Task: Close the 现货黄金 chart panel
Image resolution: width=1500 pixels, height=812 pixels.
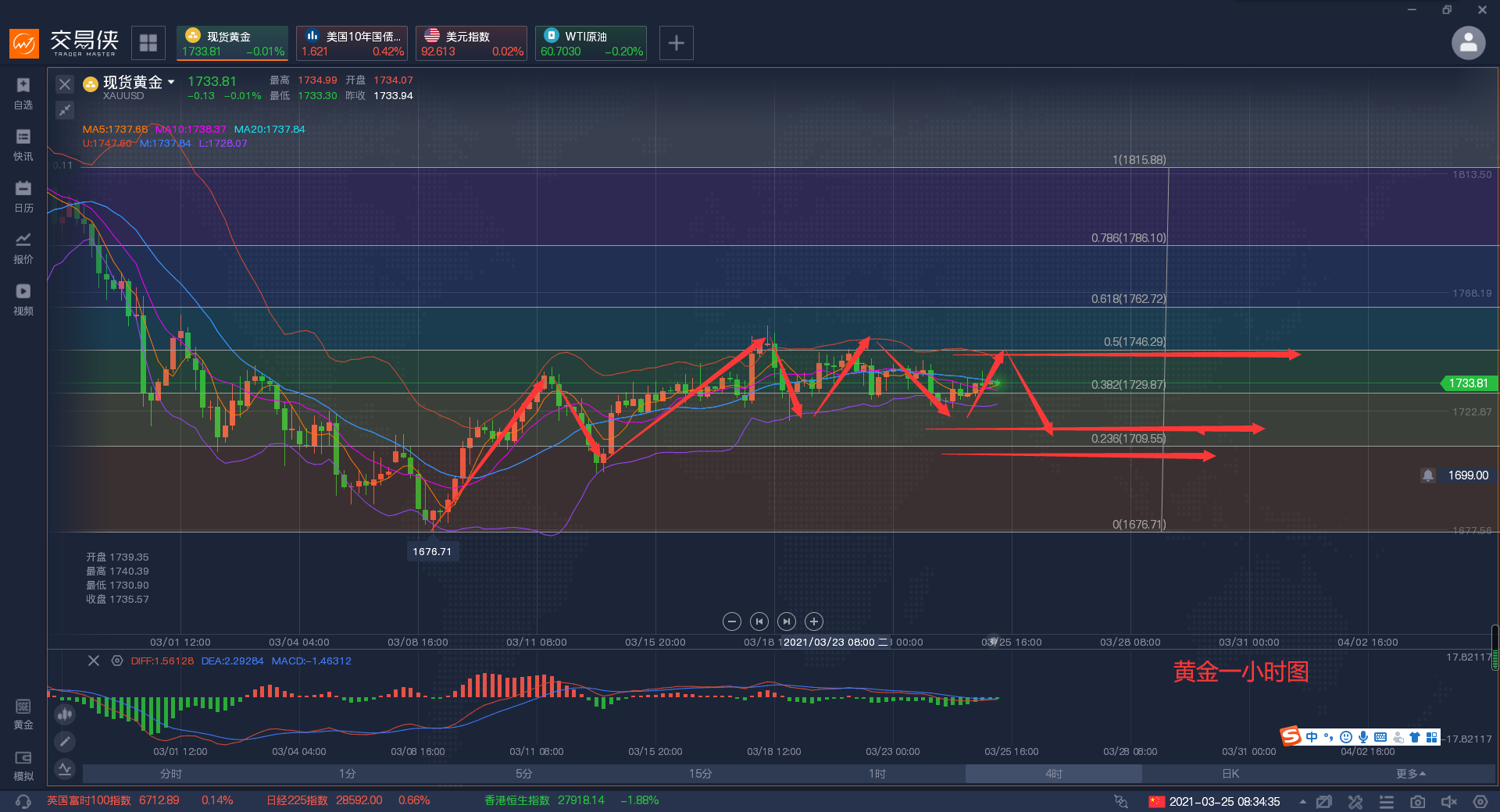Action: [x=65, y=84]
